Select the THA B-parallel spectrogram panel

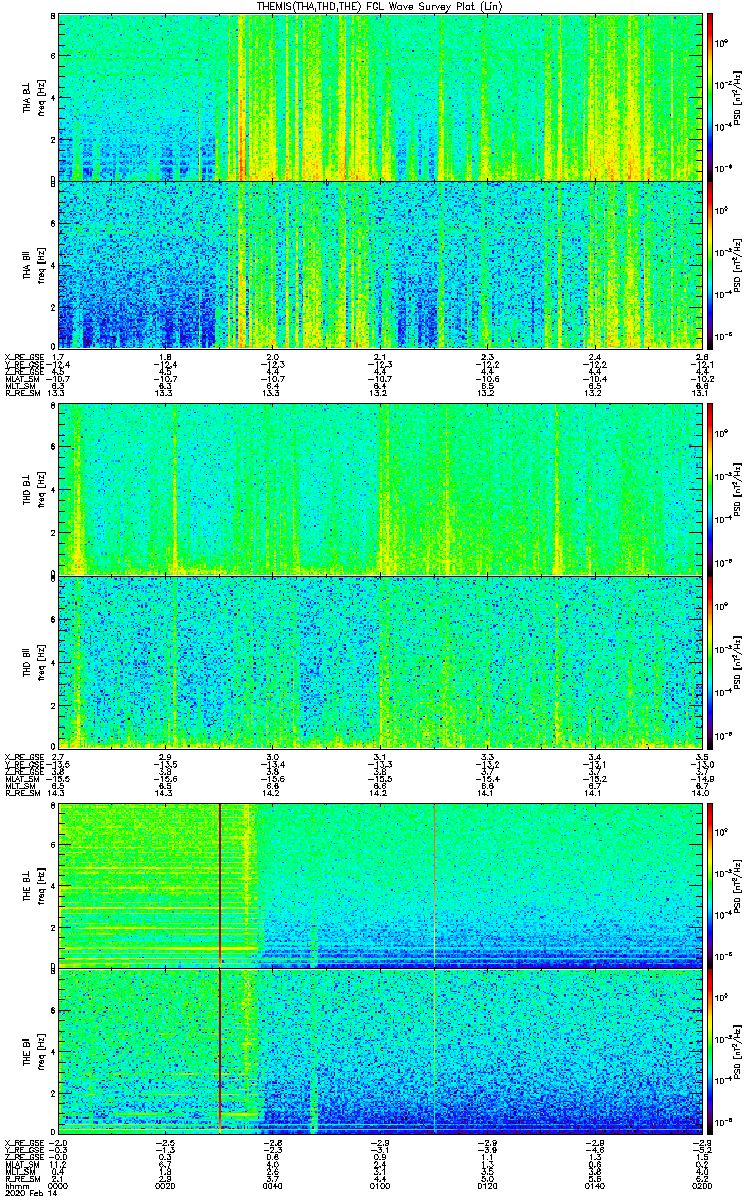380,264
